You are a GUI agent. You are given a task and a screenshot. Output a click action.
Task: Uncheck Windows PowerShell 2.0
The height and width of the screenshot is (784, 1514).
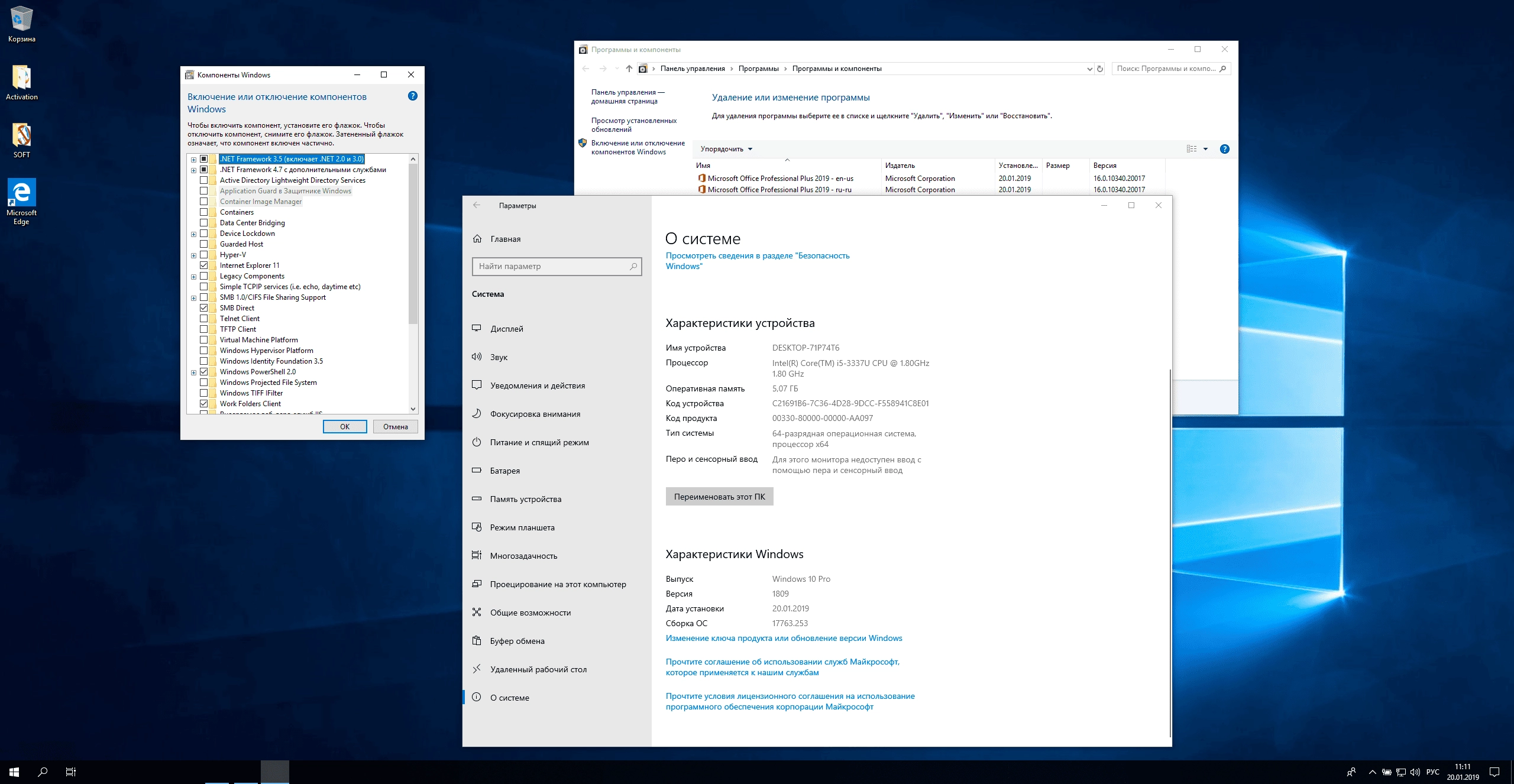pos(204,372)
